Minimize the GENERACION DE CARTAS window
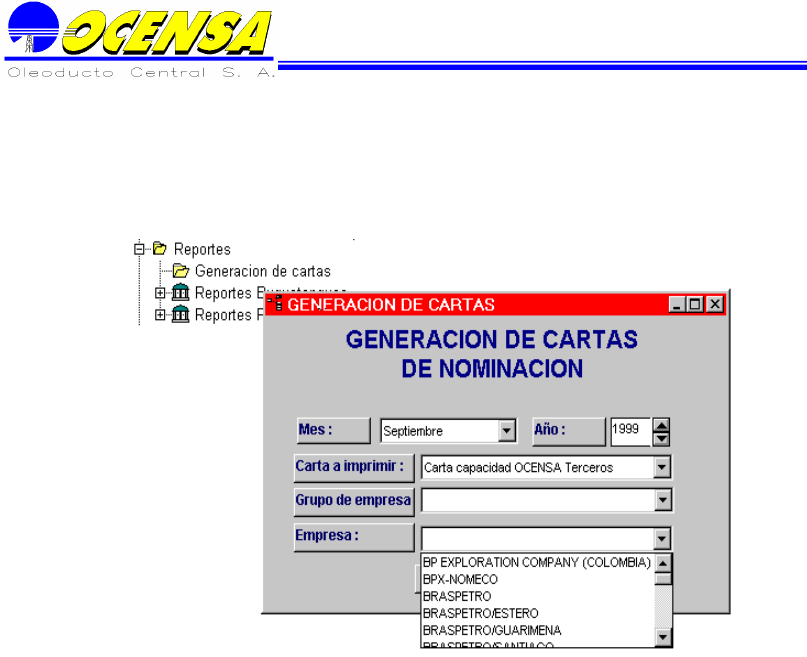 [x=677, y=305]
